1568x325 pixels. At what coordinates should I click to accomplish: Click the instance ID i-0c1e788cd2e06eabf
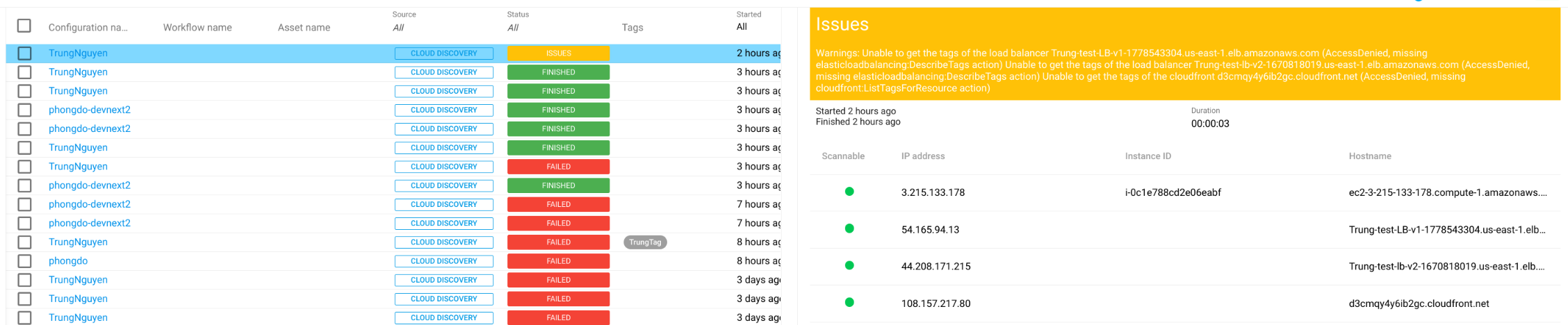tap(1173, 192)
